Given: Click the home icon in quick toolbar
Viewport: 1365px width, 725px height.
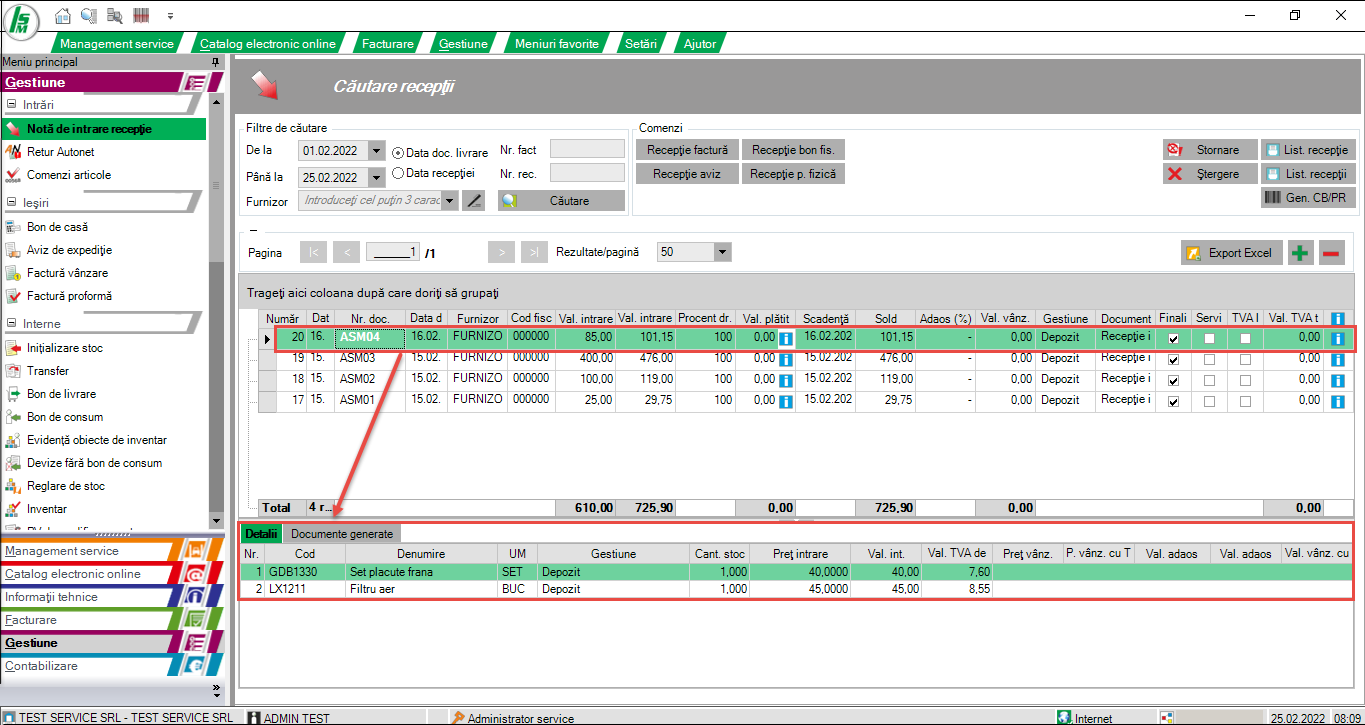Looking at the screenshot, I should tap(62, 16).
